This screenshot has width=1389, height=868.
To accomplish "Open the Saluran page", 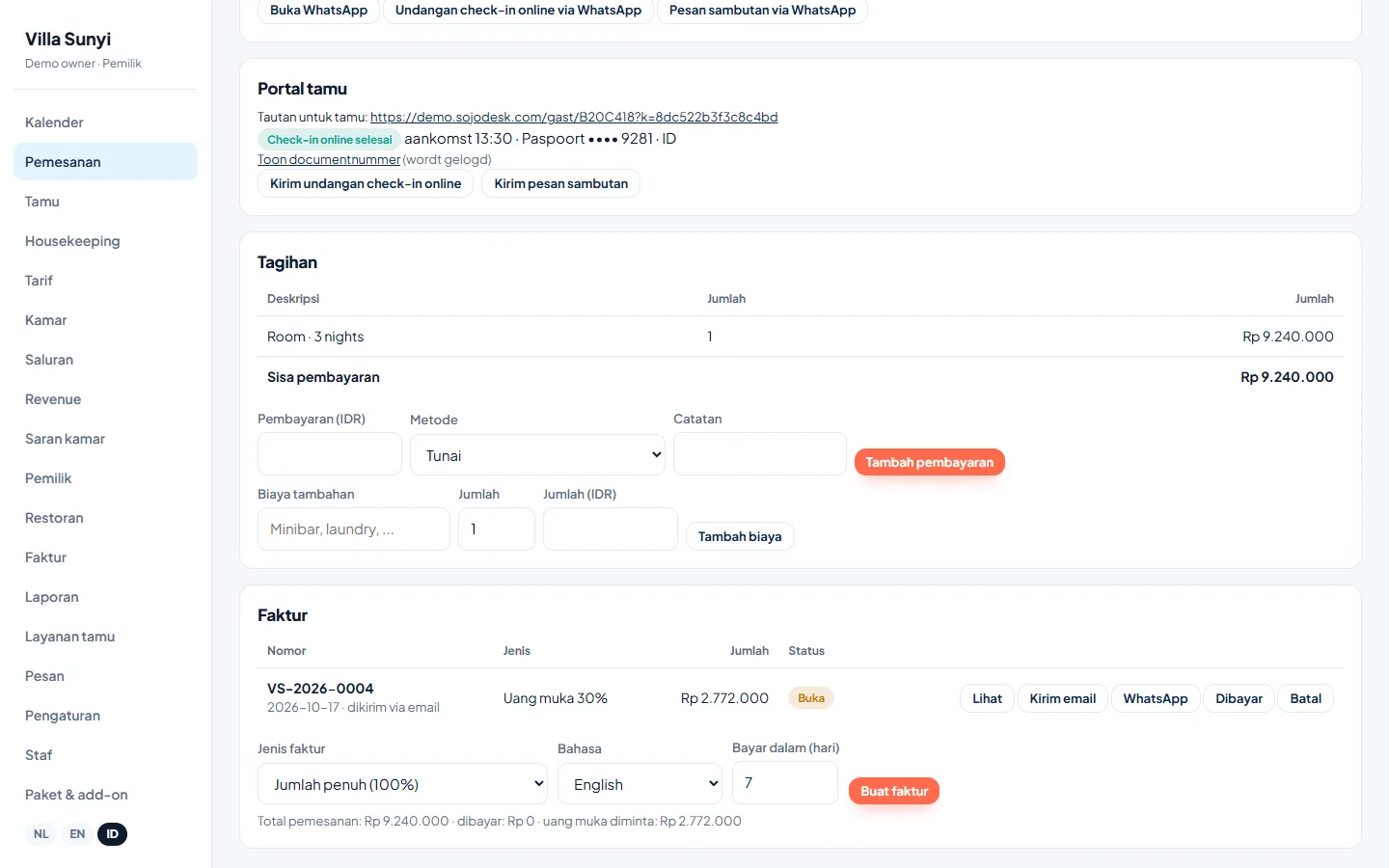I will click(x=105, y=360).
